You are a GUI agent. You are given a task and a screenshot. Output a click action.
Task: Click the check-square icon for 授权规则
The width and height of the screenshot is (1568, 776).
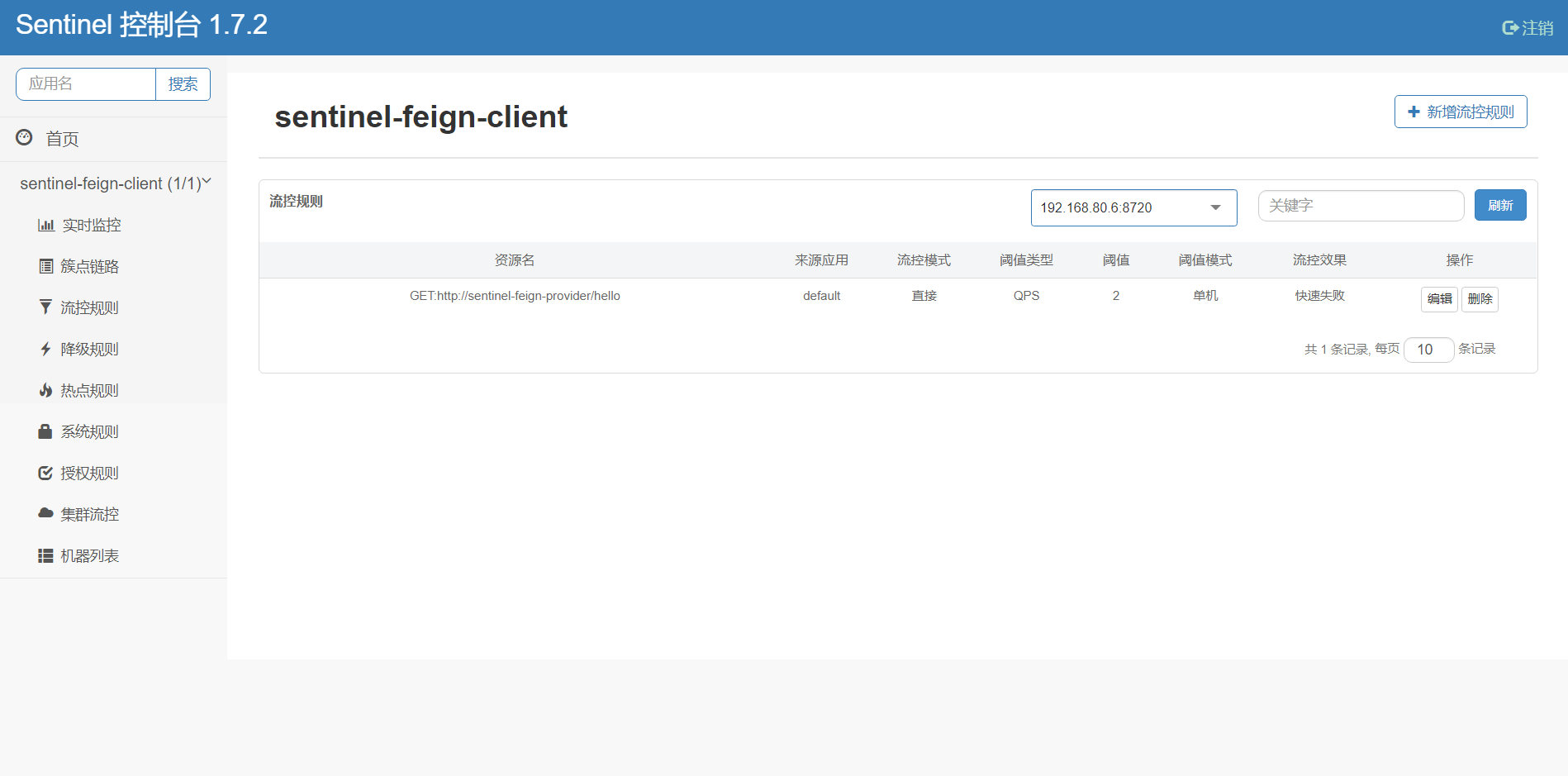[46, 473]
